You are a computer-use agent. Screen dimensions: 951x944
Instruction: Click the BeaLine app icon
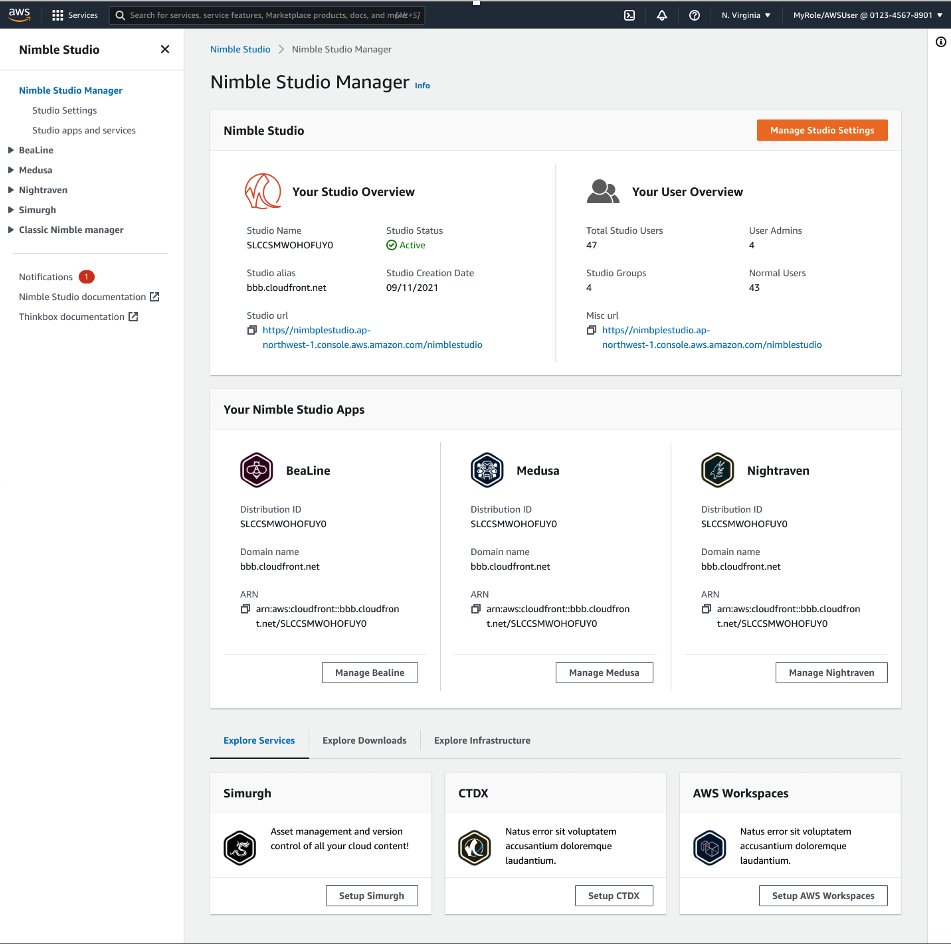pos(257,470)
